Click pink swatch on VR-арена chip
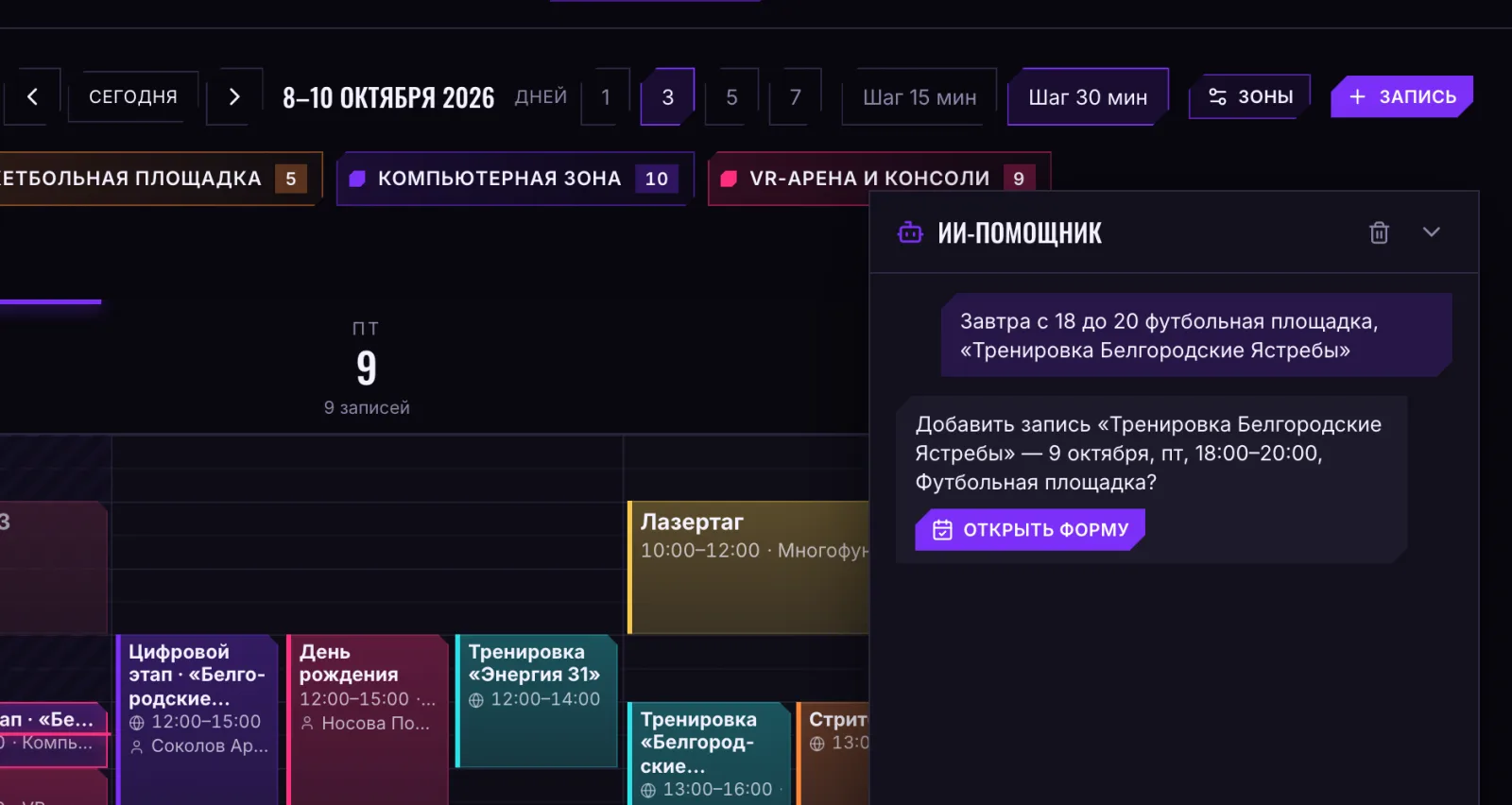 point(729,179)
